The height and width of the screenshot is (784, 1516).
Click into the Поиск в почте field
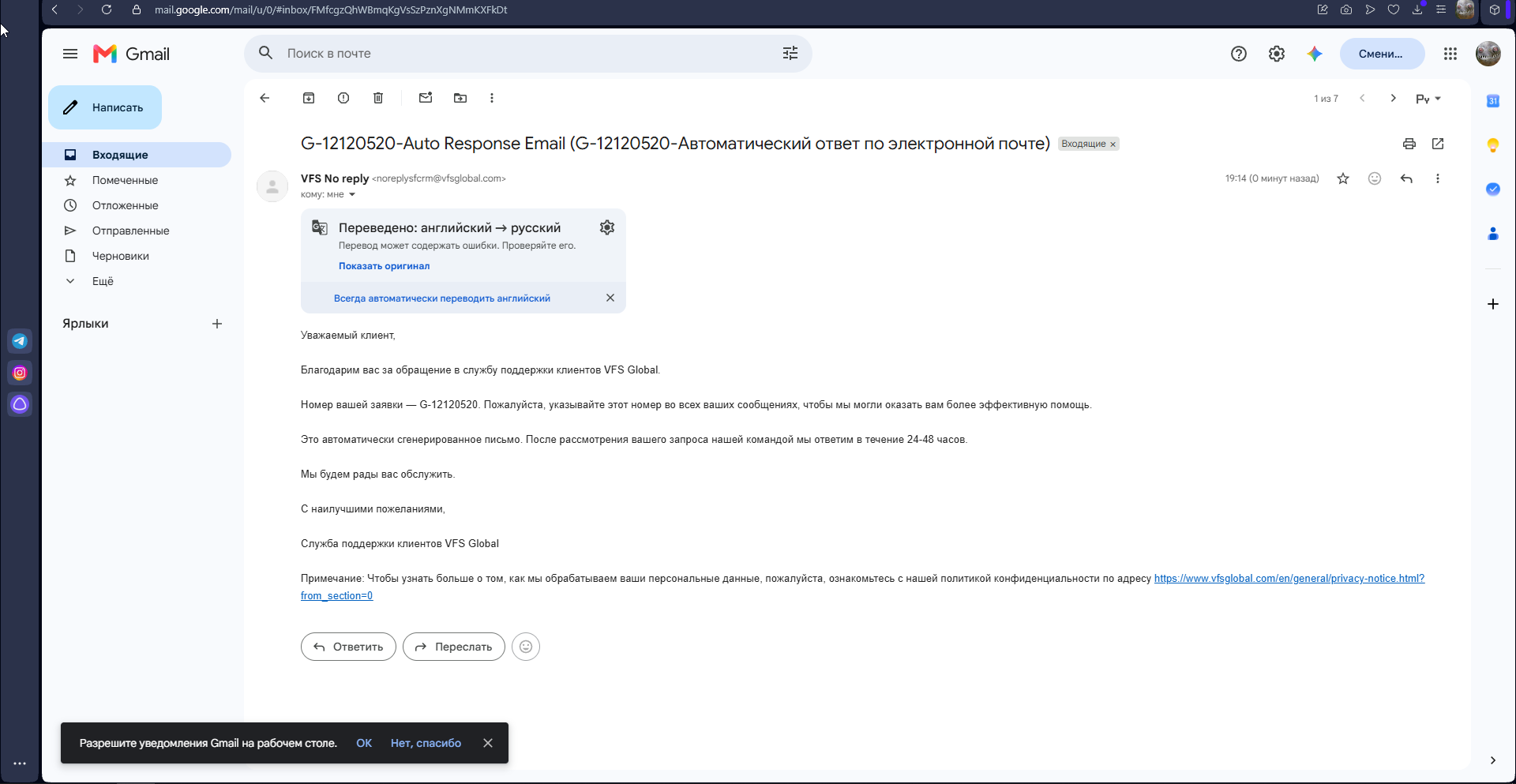click(529, 53)
